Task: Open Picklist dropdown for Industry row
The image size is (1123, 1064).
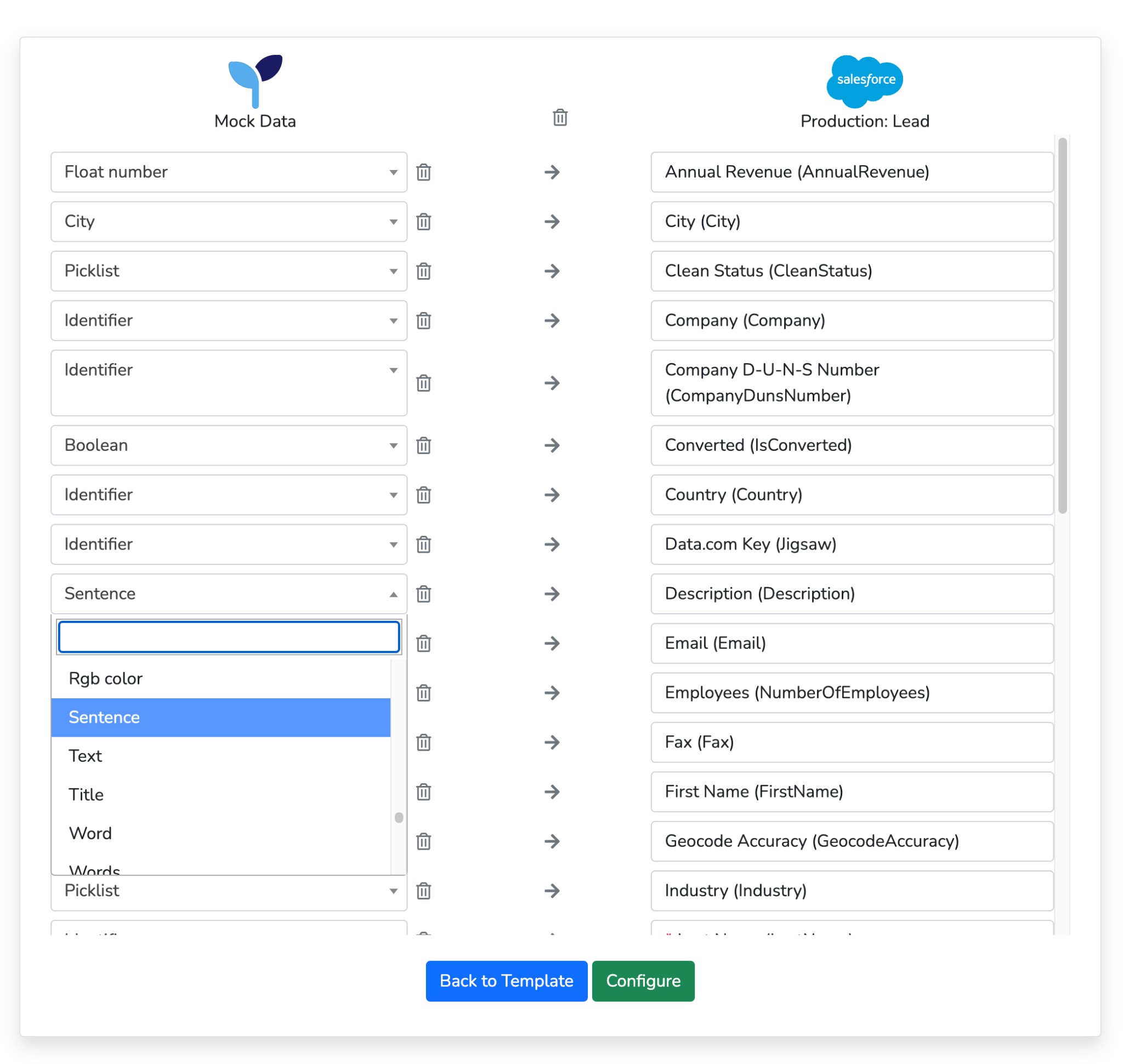Action: [x=229, y=891]
